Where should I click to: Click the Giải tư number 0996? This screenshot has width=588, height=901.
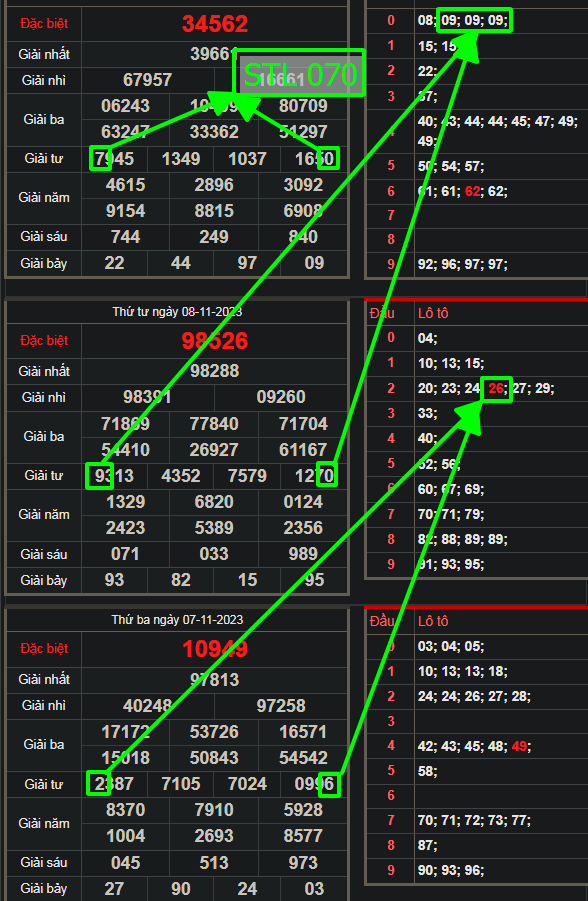(314, 784)
